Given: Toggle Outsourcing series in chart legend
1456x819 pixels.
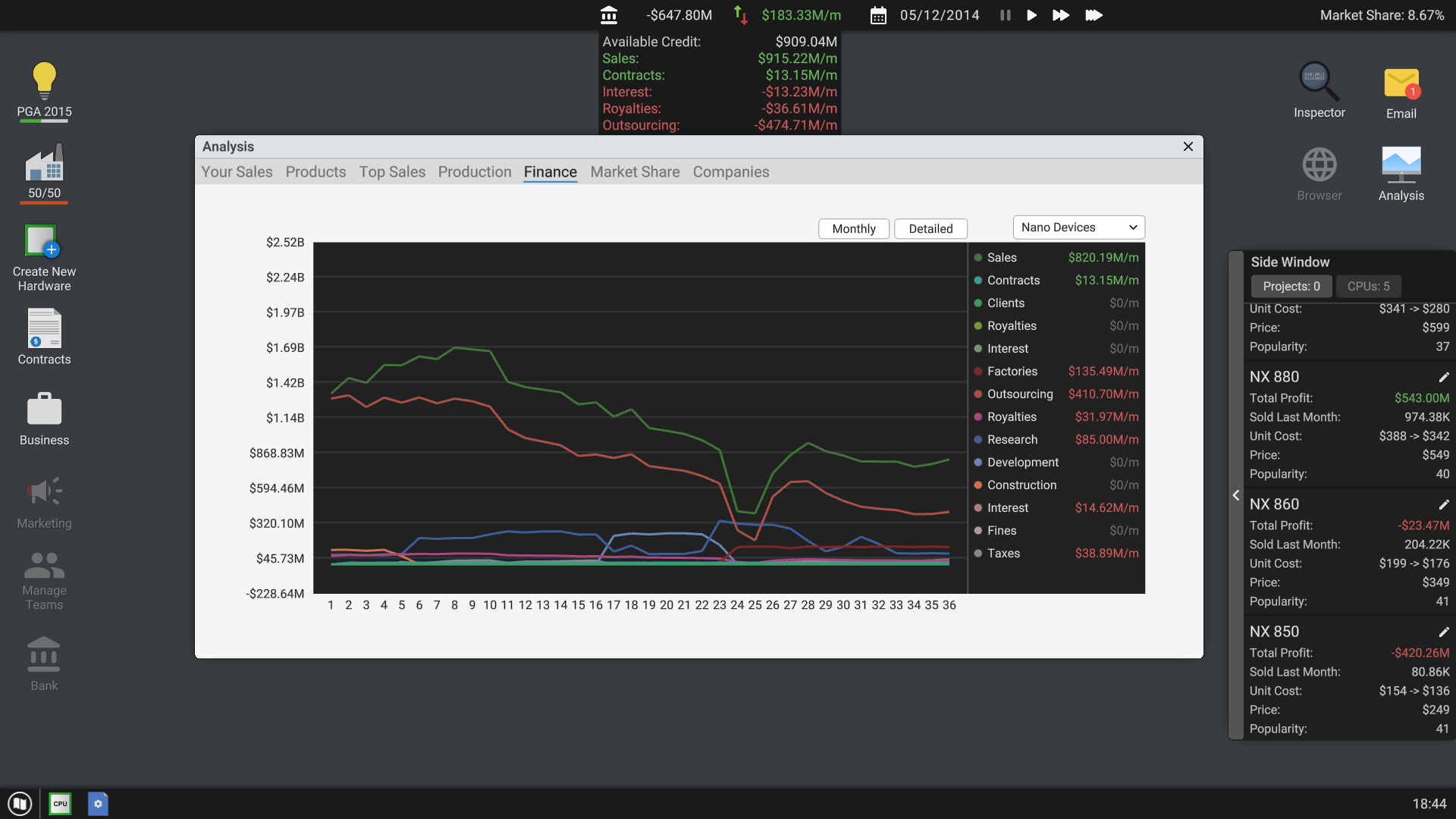Looking at the screenshot, I should click(x=1019, y=394).
